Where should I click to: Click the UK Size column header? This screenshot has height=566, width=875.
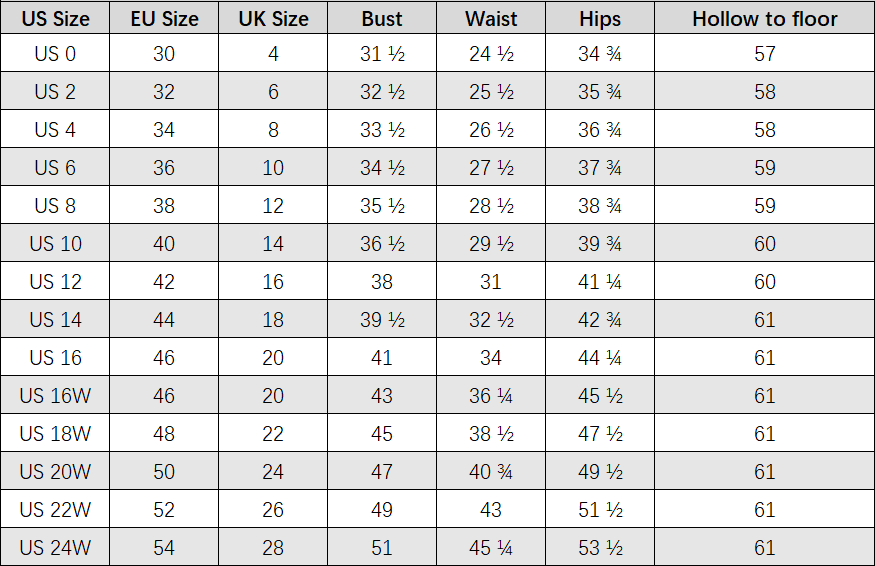pos(273,19)
